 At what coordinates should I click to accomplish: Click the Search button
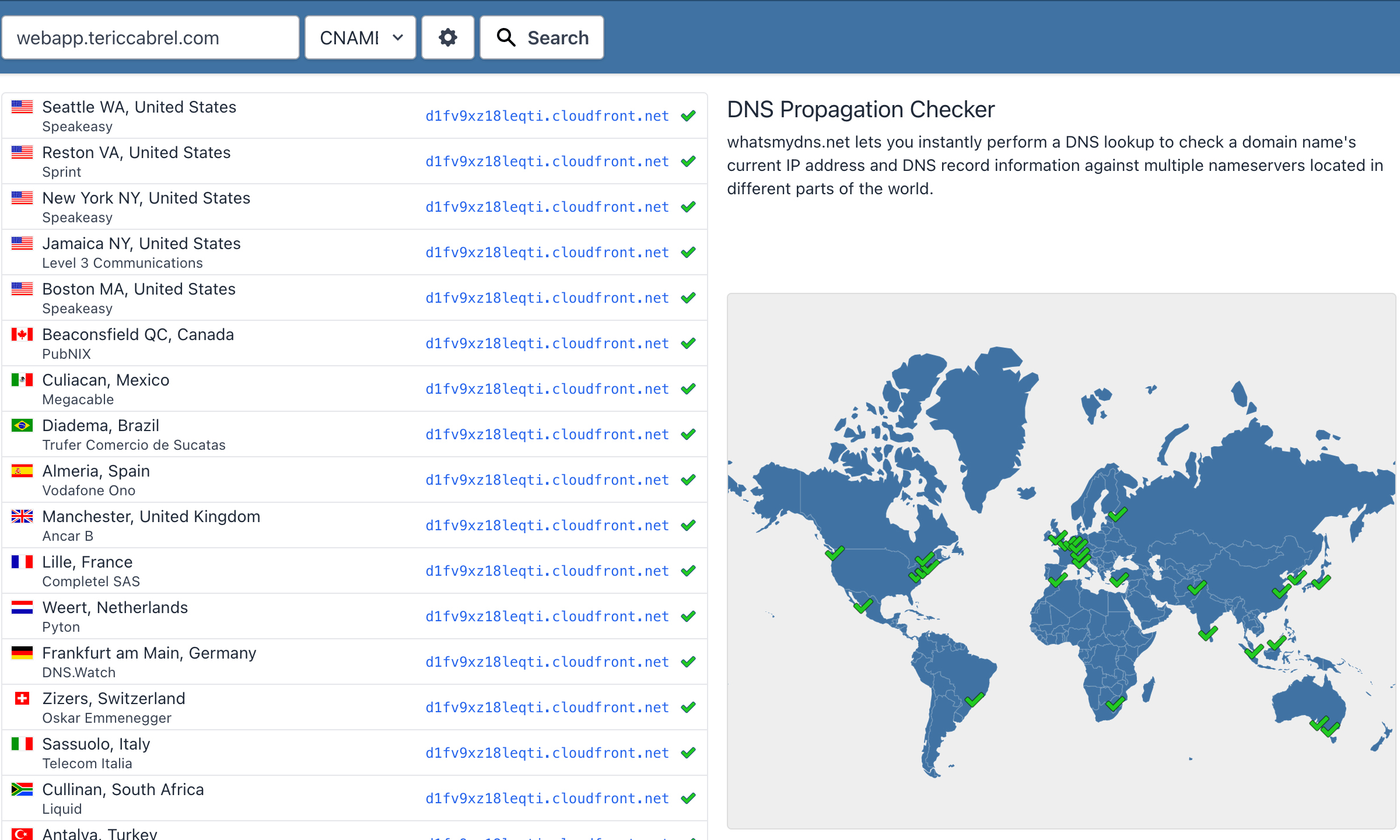pos(541,38)
